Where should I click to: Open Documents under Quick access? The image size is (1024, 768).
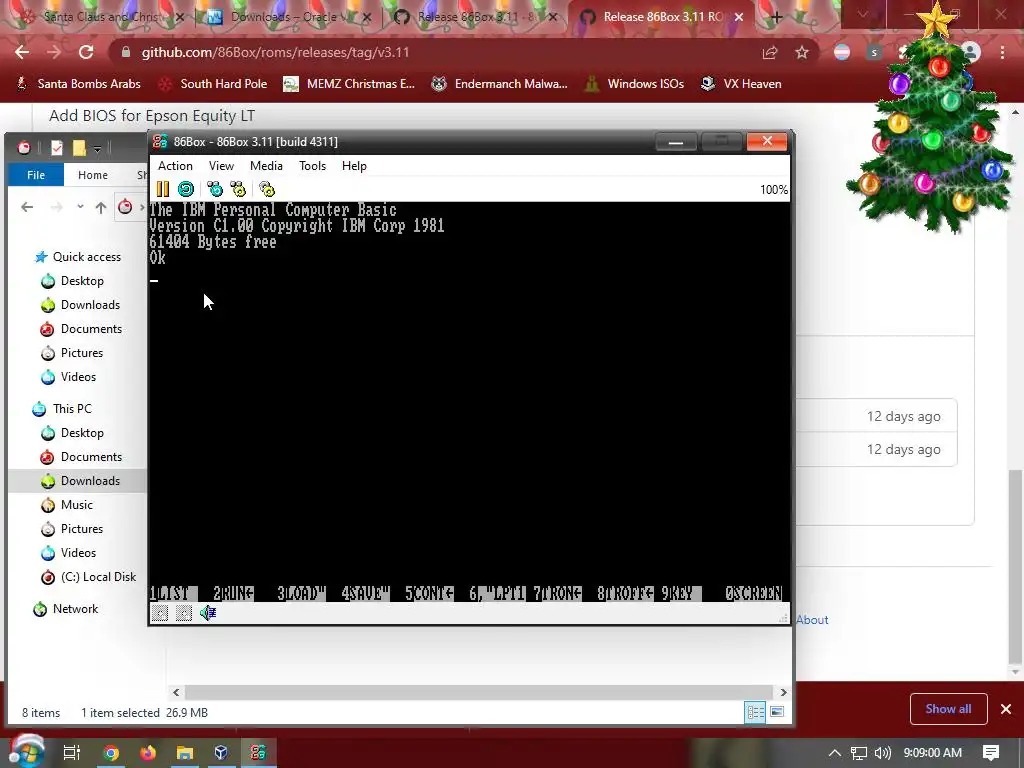(x=81, y=329)
